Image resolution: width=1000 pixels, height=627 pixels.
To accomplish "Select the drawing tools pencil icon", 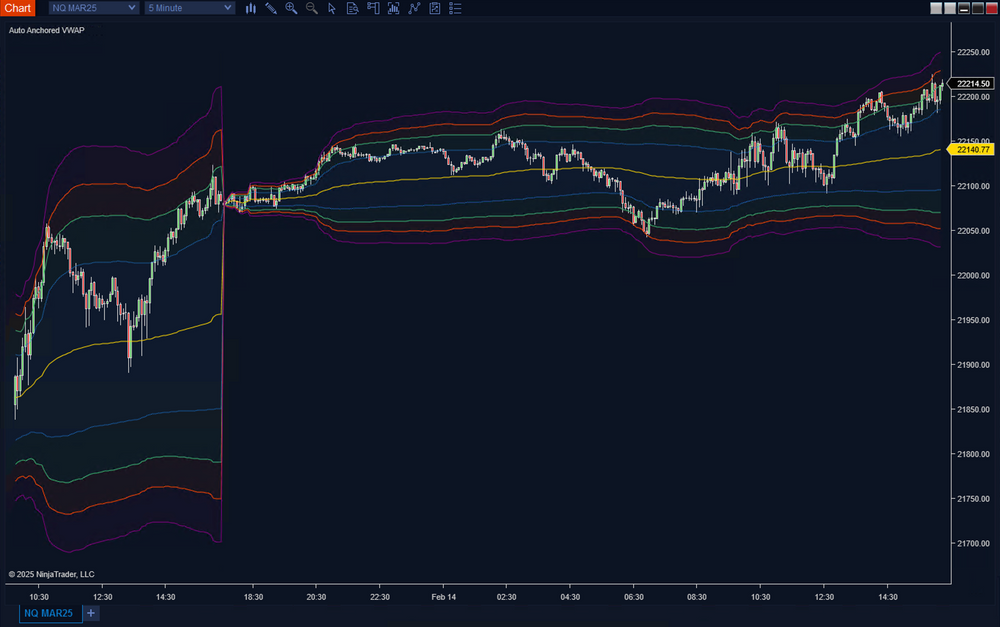I will [x=271, y=8].
